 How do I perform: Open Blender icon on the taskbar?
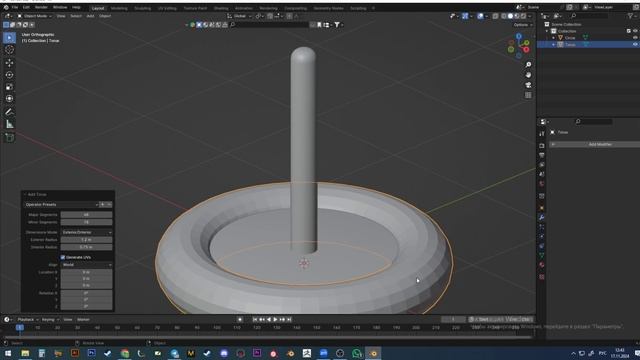pyautogui.click(x=373, y=353)
